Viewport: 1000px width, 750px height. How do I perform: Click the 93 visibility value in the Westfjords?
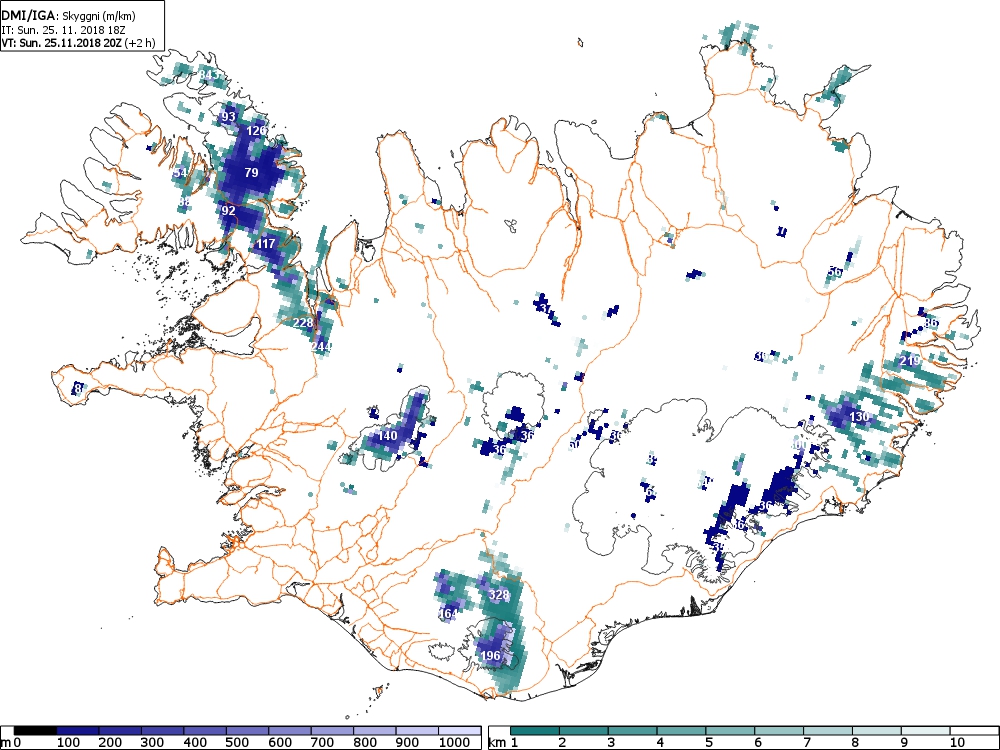228,117
